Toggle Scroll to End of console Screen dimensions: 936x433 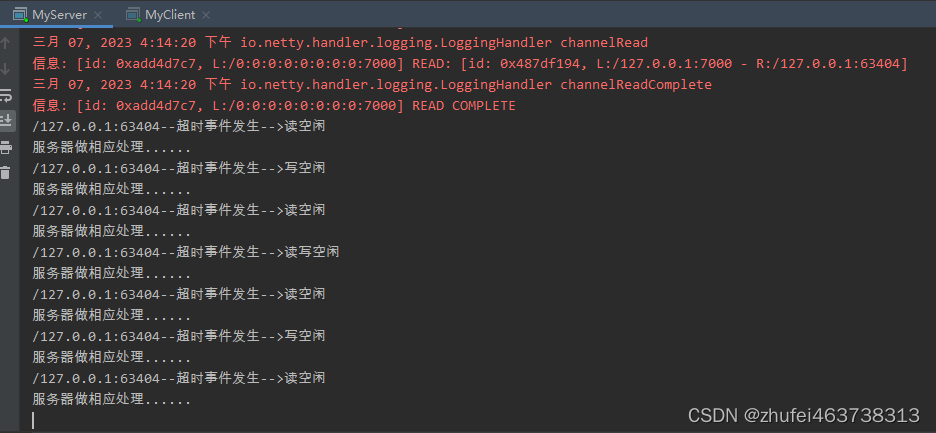tap(5, 121)
